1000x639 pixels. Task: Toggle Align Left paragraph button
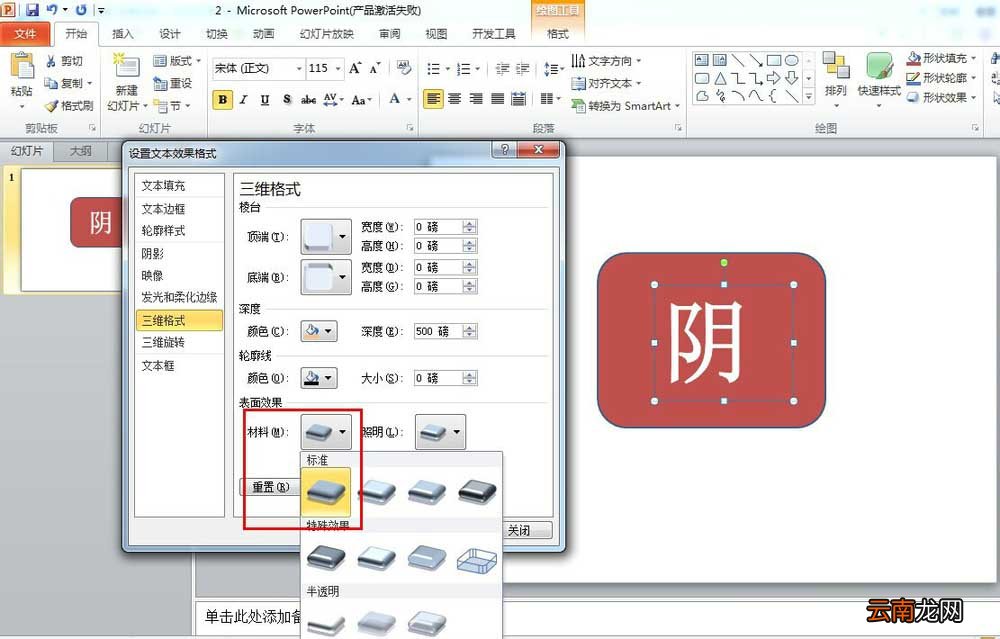point(433,99)
